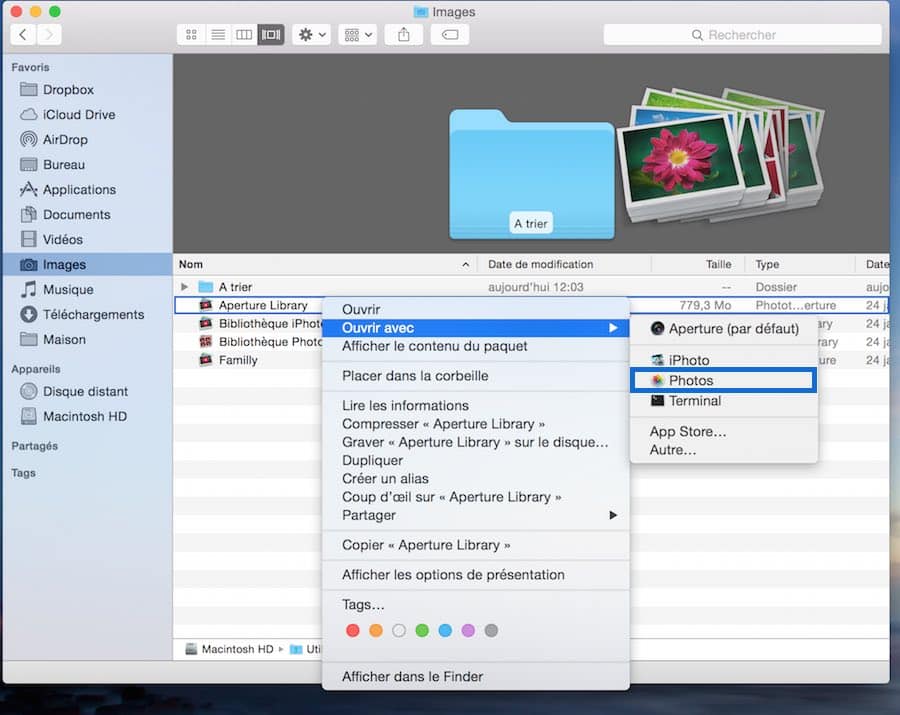
Task: Select the A trier folder row
Action: coord(531,286)
